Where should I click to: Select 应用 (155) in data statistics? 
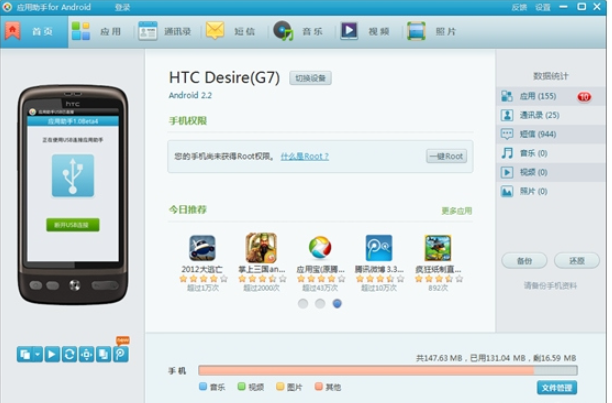pos(551,96)
